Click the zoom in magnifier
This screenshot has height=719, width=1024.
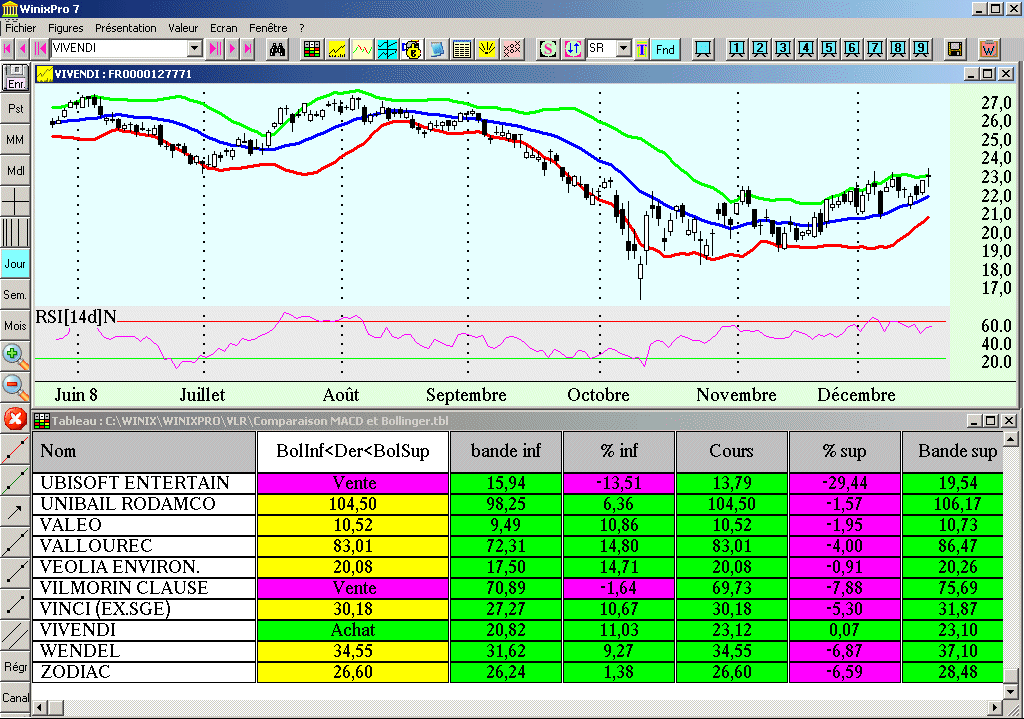pos(15,356)
